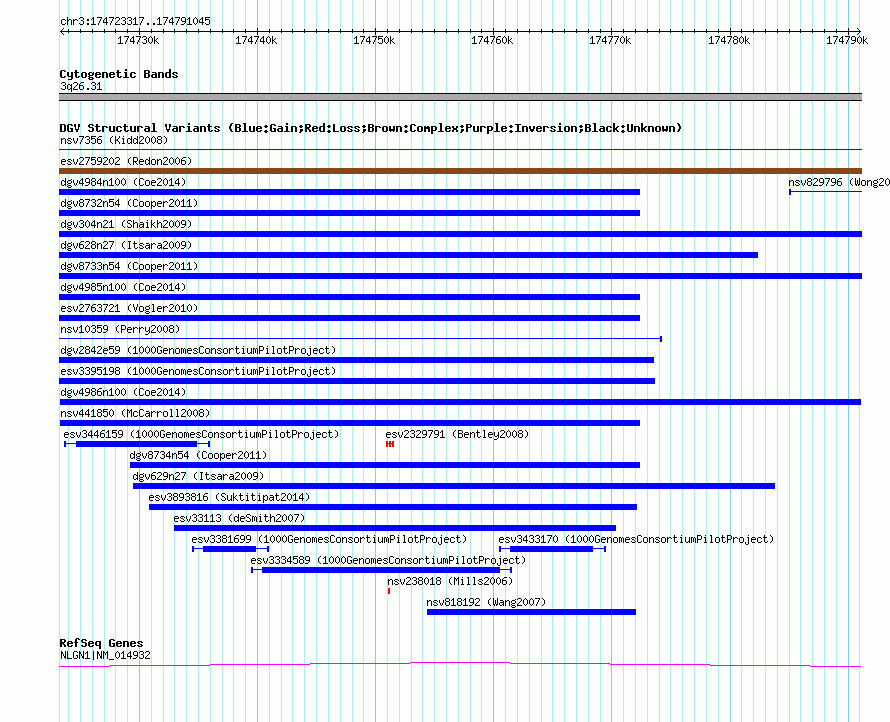Click the DGV Structural Variants track title
Viewport: 890px width, 722px height.
coord(371,128)
